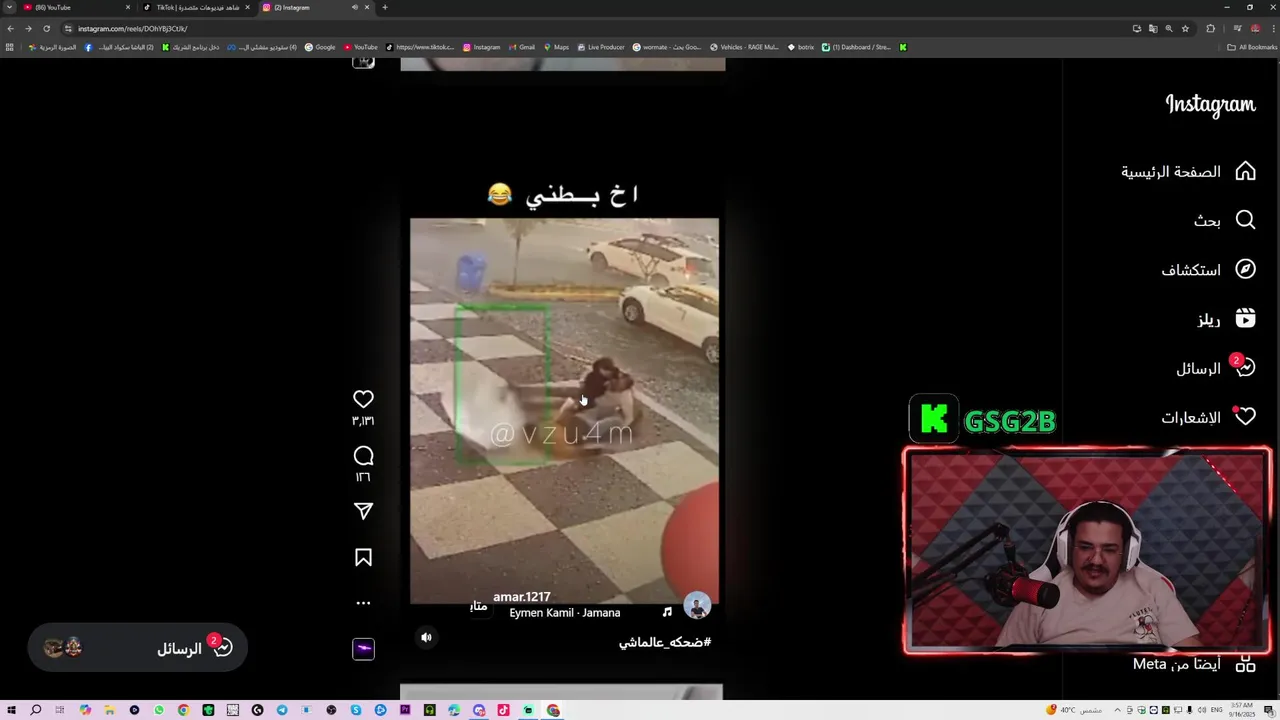The image size is (1280, 720).
Task: Expand the tab search dropdown arrow
Action: [x=9, y=7]
